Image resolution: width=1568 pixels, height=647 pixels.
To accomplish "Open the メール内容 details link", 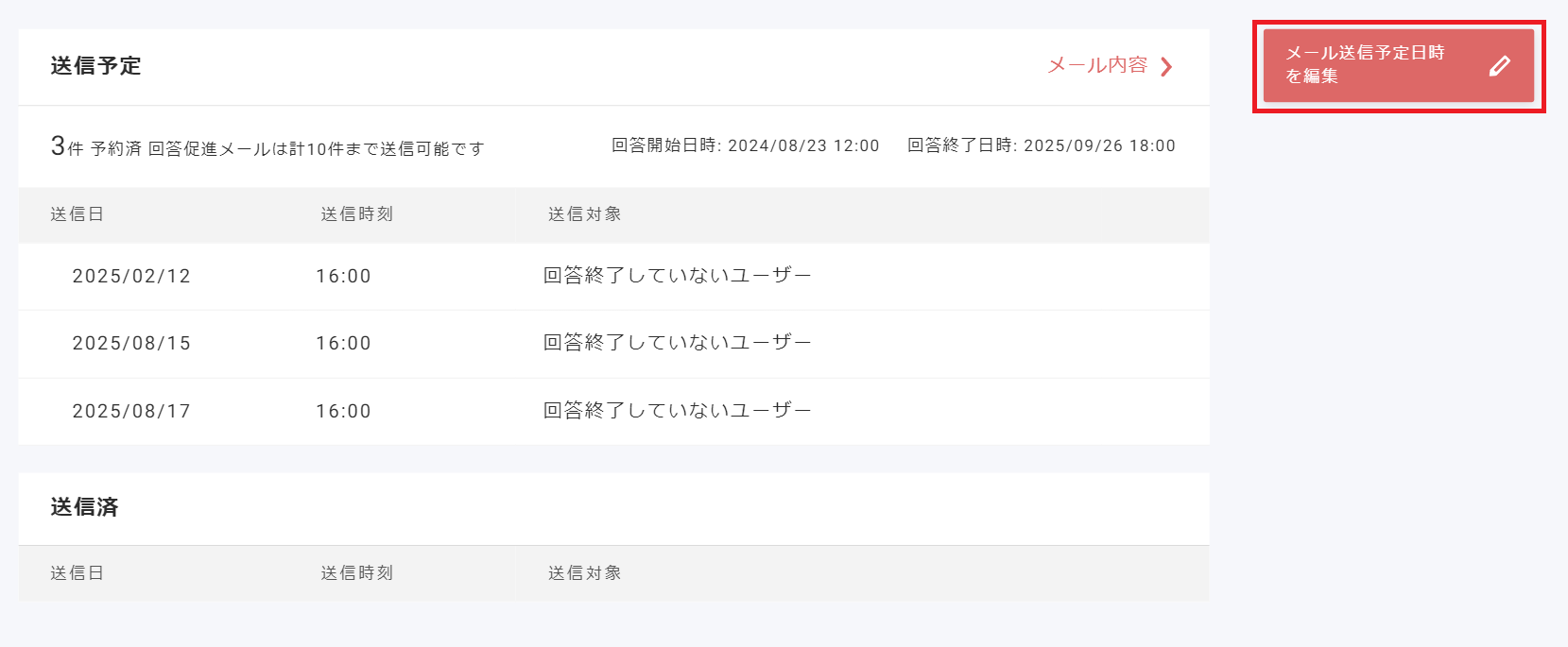I will coord(1099,66).
